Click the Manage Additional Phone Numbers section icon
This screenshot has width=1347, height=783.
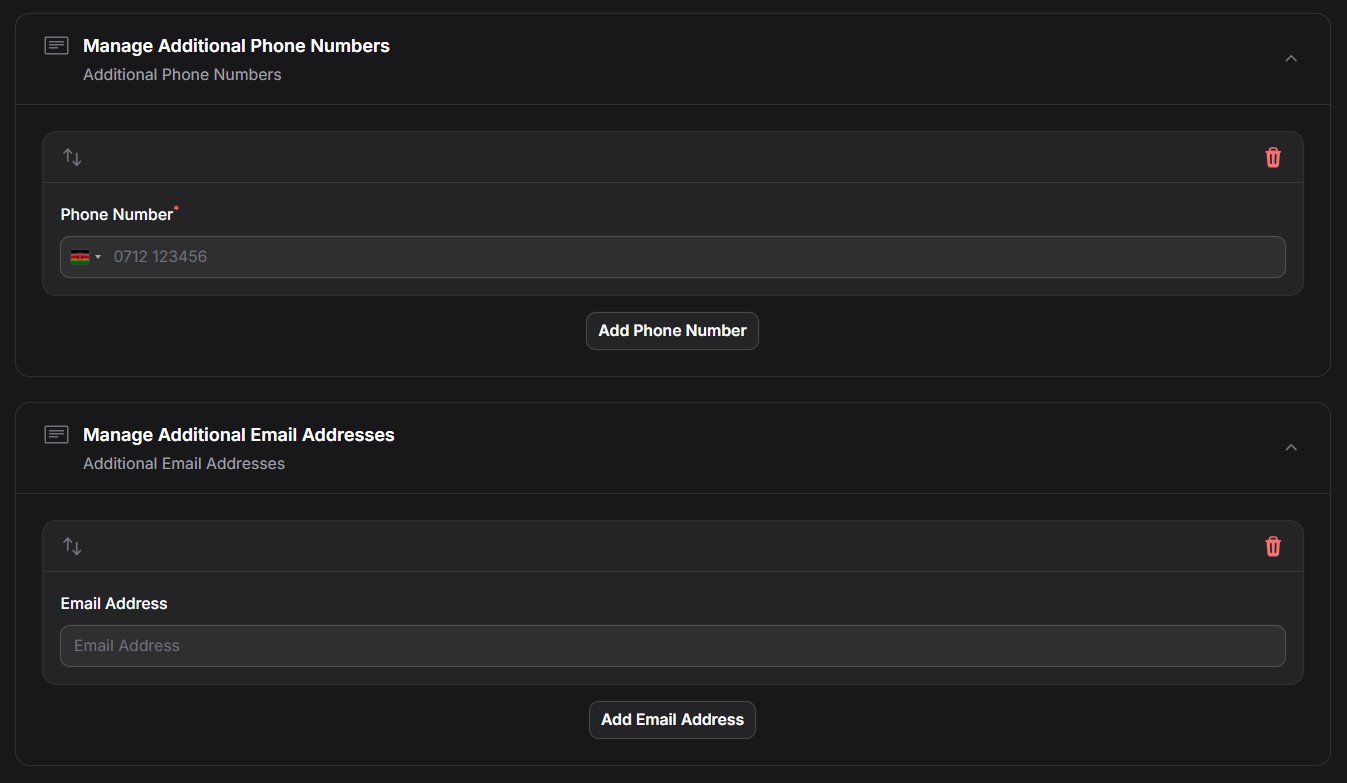coord(57,46)
